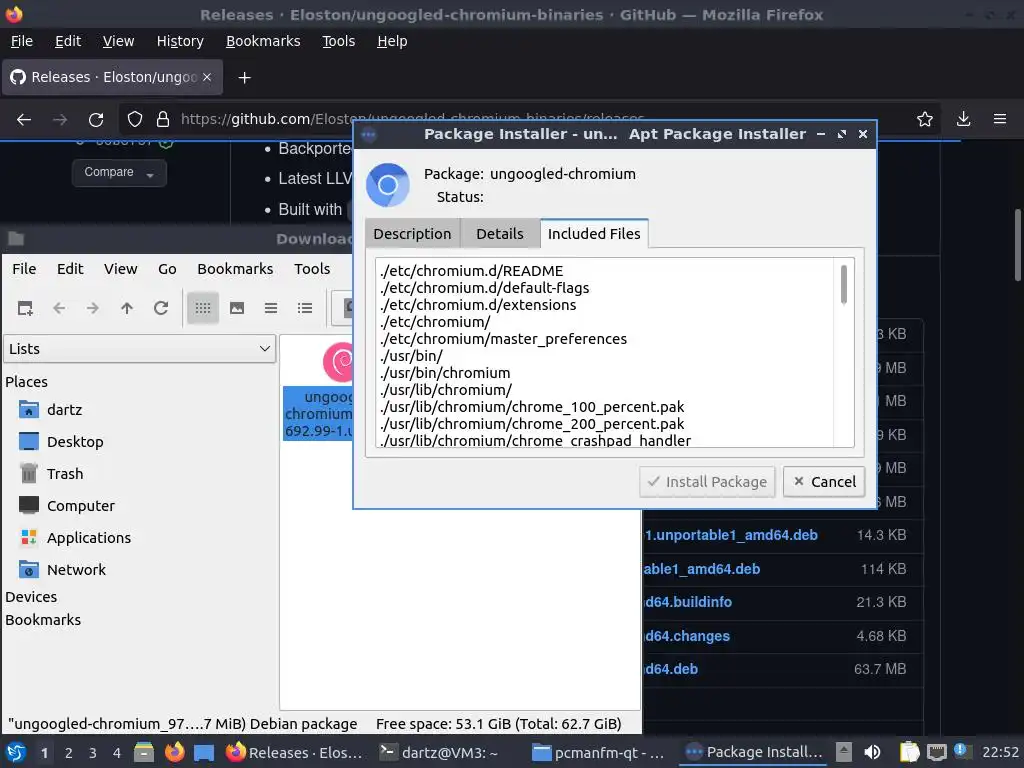This screenshot has height=768, width=1024.
Task: Open Firefox downloads panel
Action: click(963, 120)
